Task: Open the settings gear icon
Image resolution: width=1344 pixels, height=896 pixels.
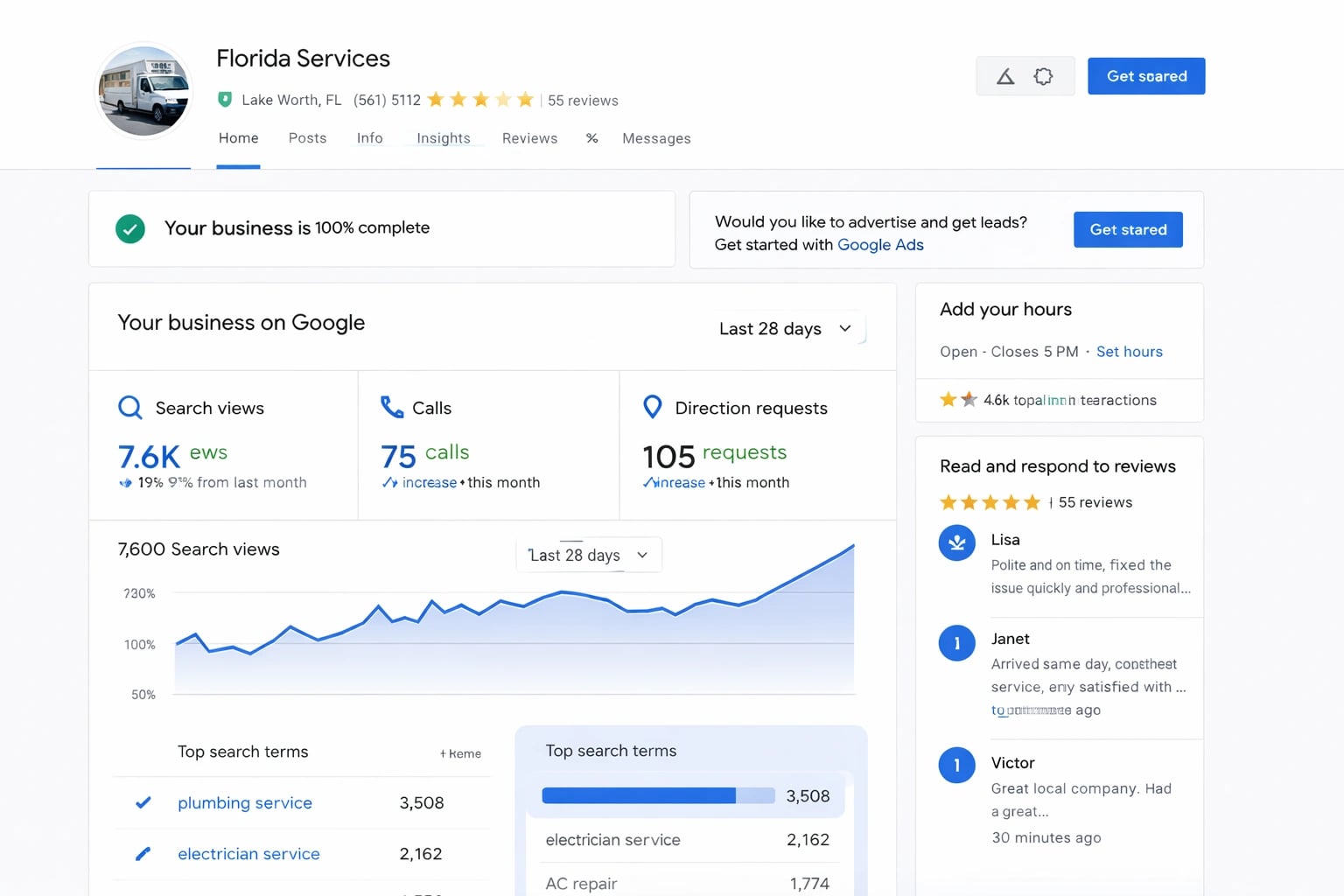Action: (x=1043, y=76)
